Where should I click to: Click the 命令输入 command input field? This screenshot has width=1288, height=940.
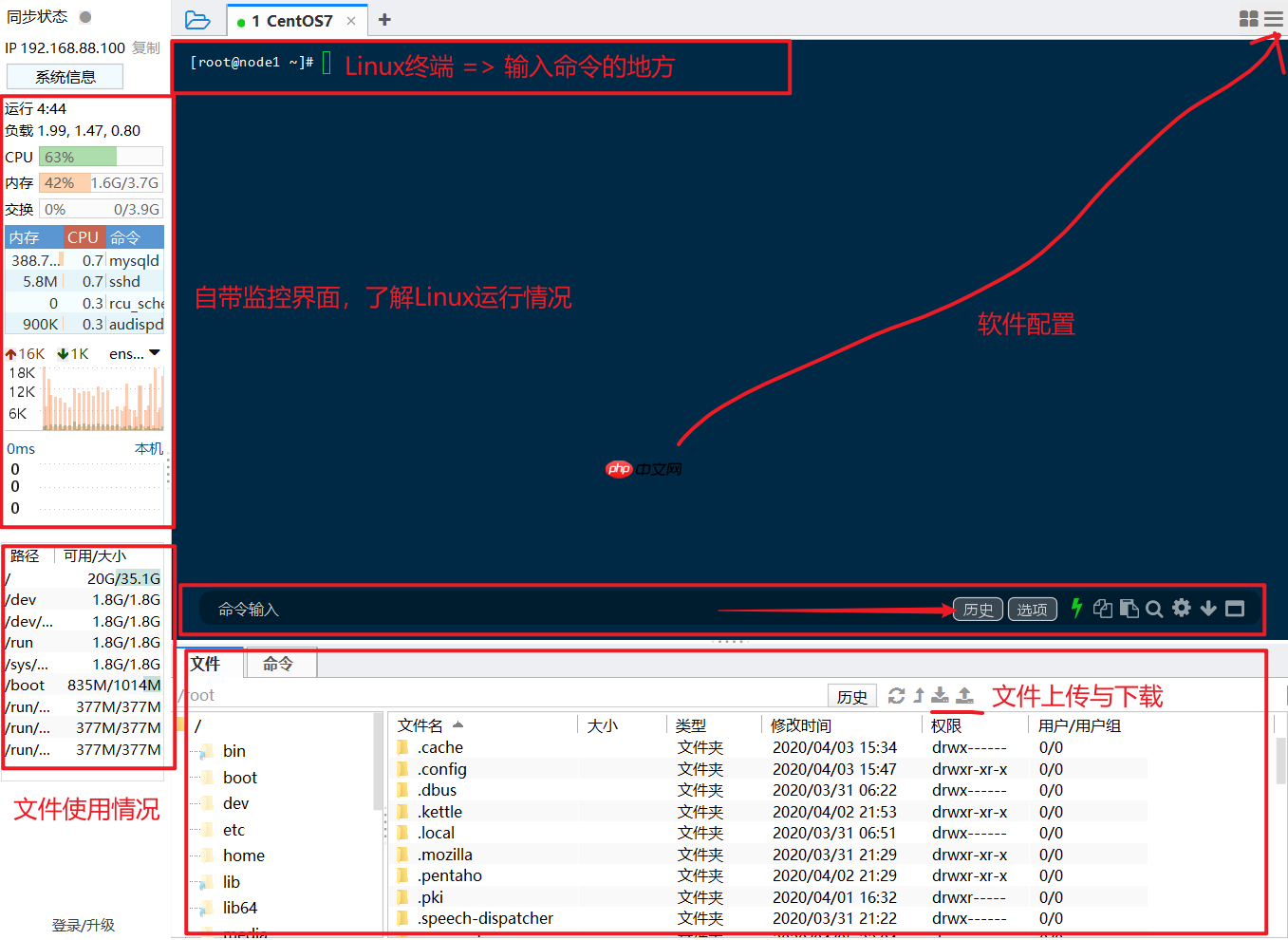coord(475,609)
